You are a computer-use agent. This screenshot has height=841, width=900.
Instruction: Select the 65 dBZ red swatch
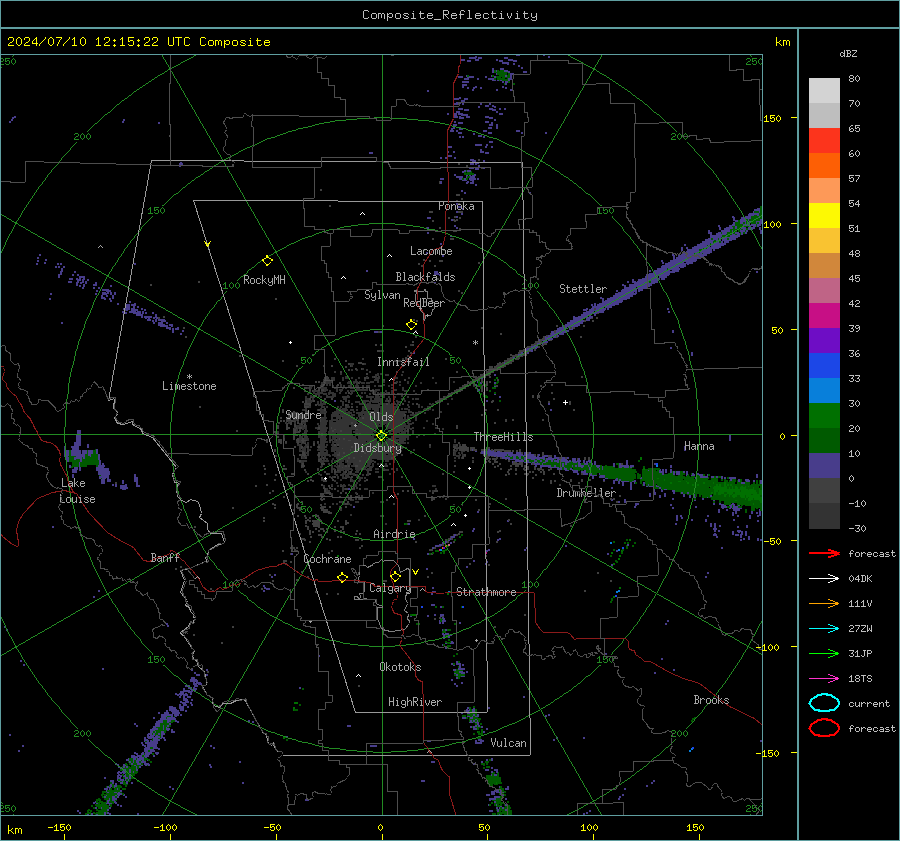coord(824,141)
